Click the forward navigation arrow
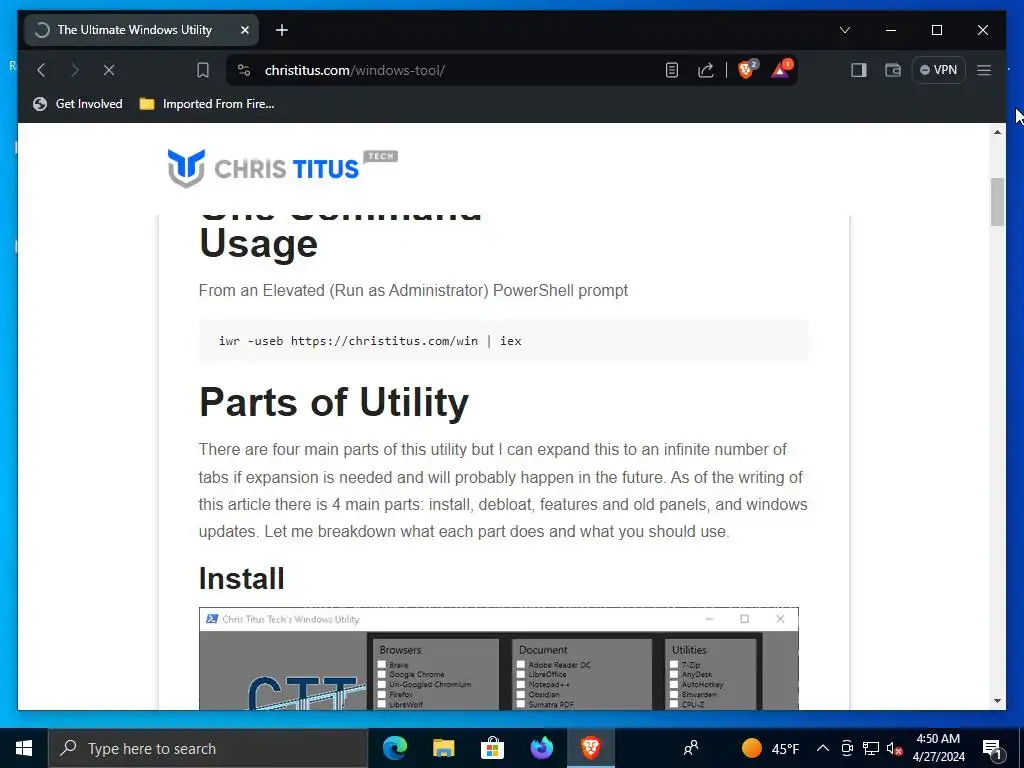 pos(74,70)
